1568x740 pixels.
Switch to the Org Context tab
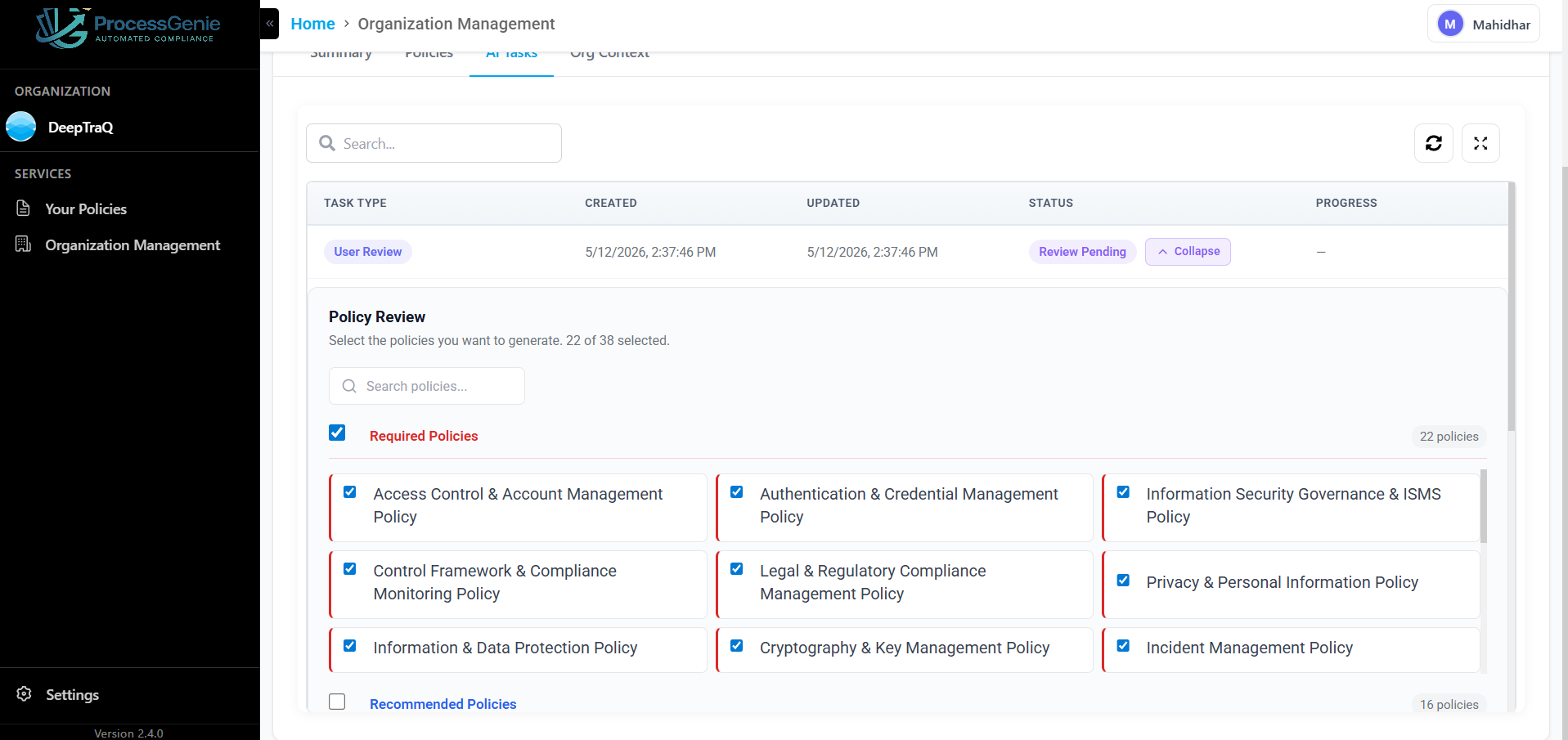(609, 54)
